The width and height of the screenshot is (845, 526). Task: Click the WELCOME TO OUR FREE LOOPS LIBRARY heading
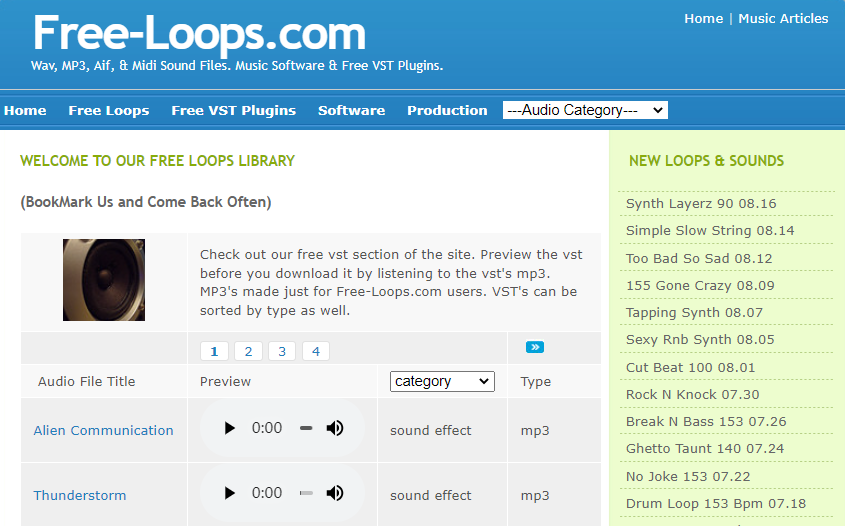(x=157, y=161)
